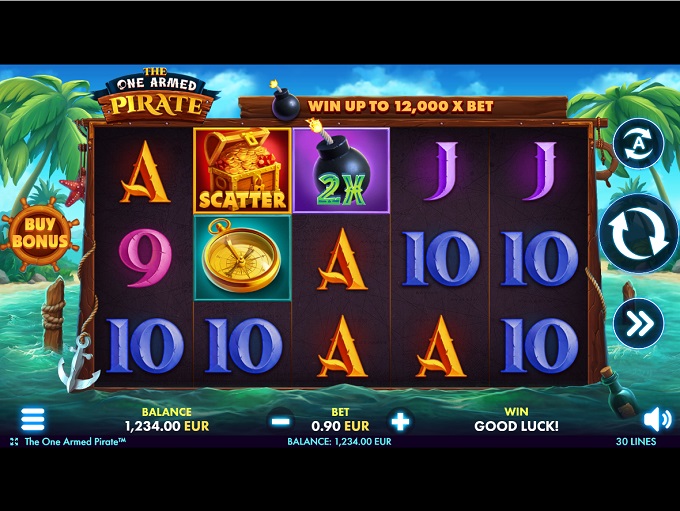Click the treasure chest Scatter symbol
The height and width of the screenshot is (511, 680).
pyautogui.click(x=242, y=170)
